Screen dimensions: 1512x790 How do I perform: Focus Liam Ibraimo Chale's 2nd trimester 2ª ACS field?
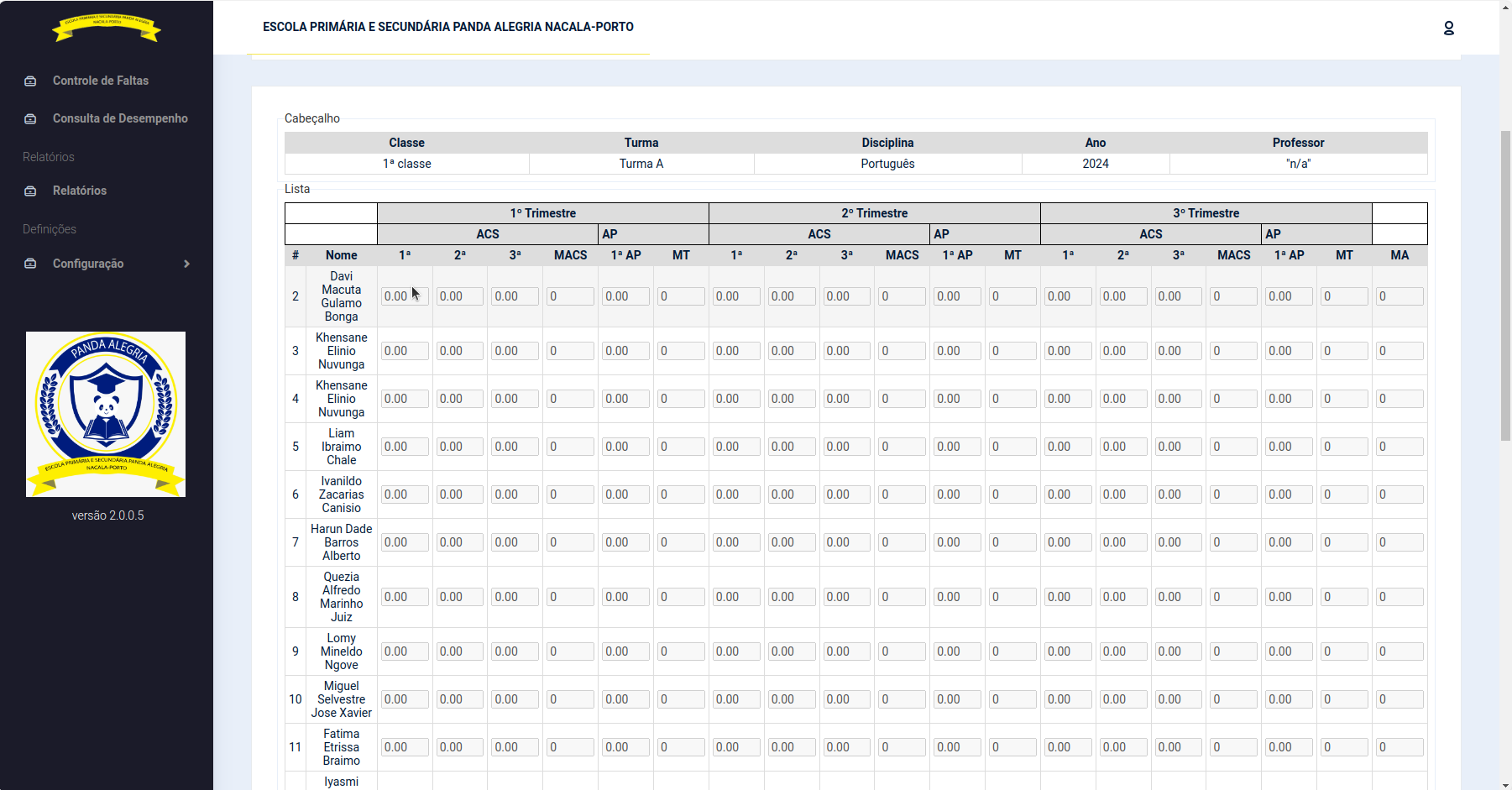point(791,447)
